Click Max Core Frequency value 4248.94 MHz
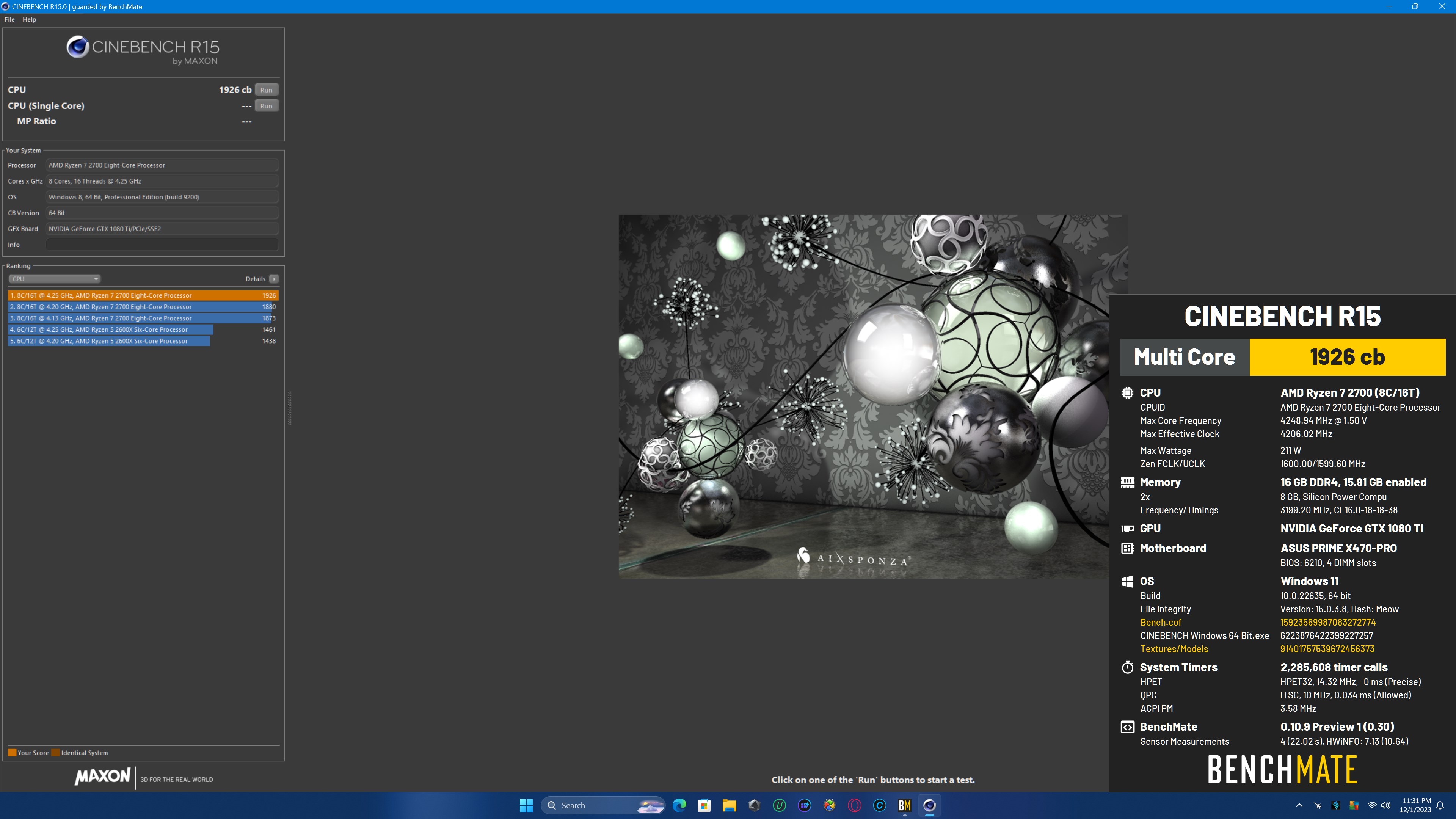 point(1323,420)
